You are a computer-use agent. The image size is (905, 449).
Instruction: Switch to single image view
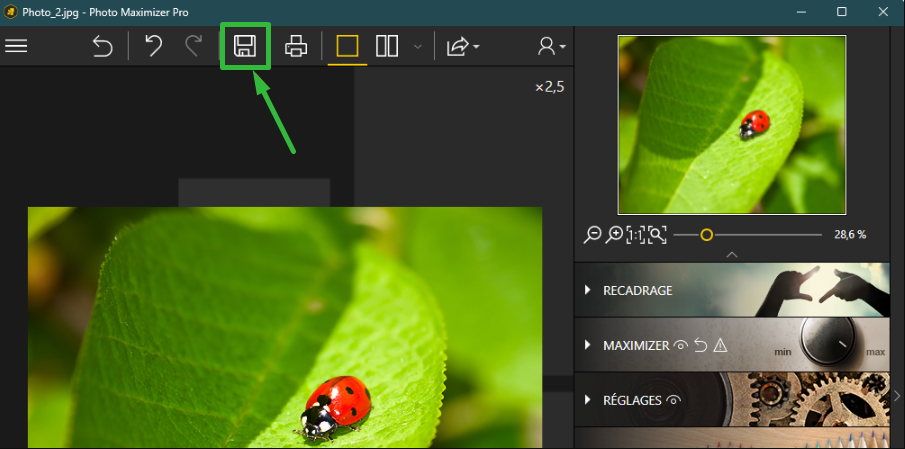(x=347, y=46)
